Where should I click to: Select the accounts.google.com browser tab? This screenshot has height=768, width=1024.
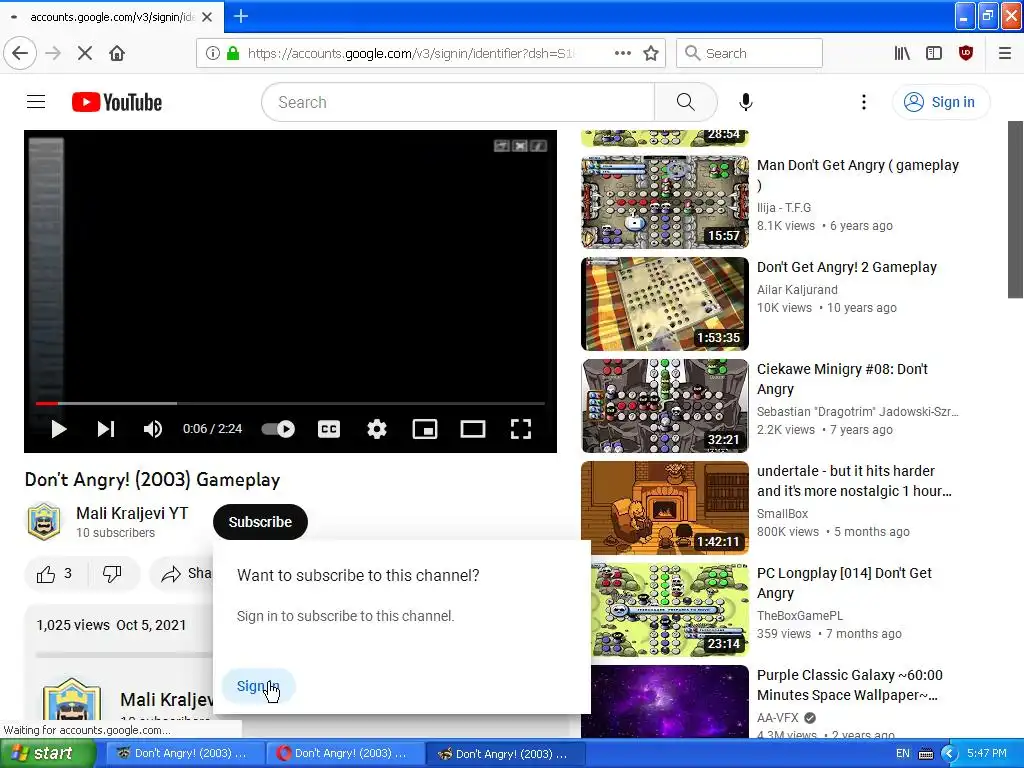click(112, 17)
